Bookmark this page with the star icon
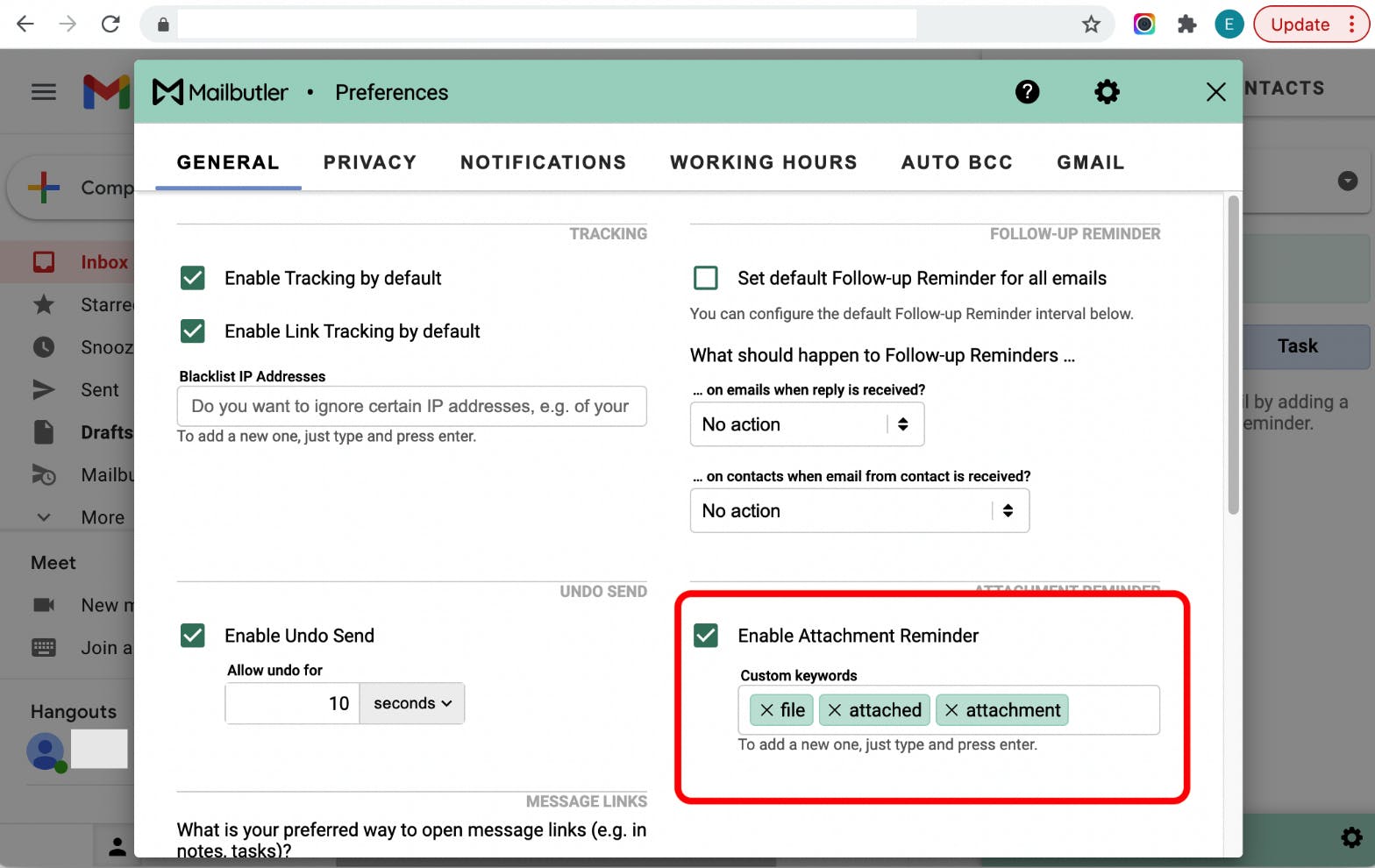 click(1091, 25)
